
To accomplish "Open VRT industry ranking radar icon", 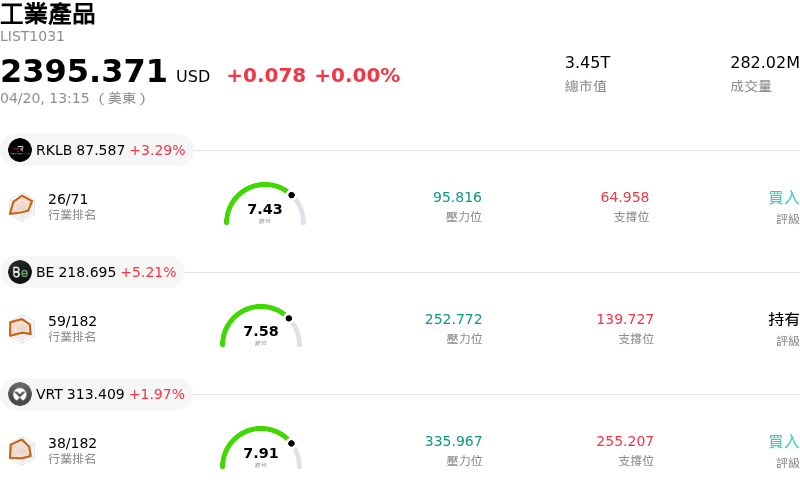I will coord(22,450).
